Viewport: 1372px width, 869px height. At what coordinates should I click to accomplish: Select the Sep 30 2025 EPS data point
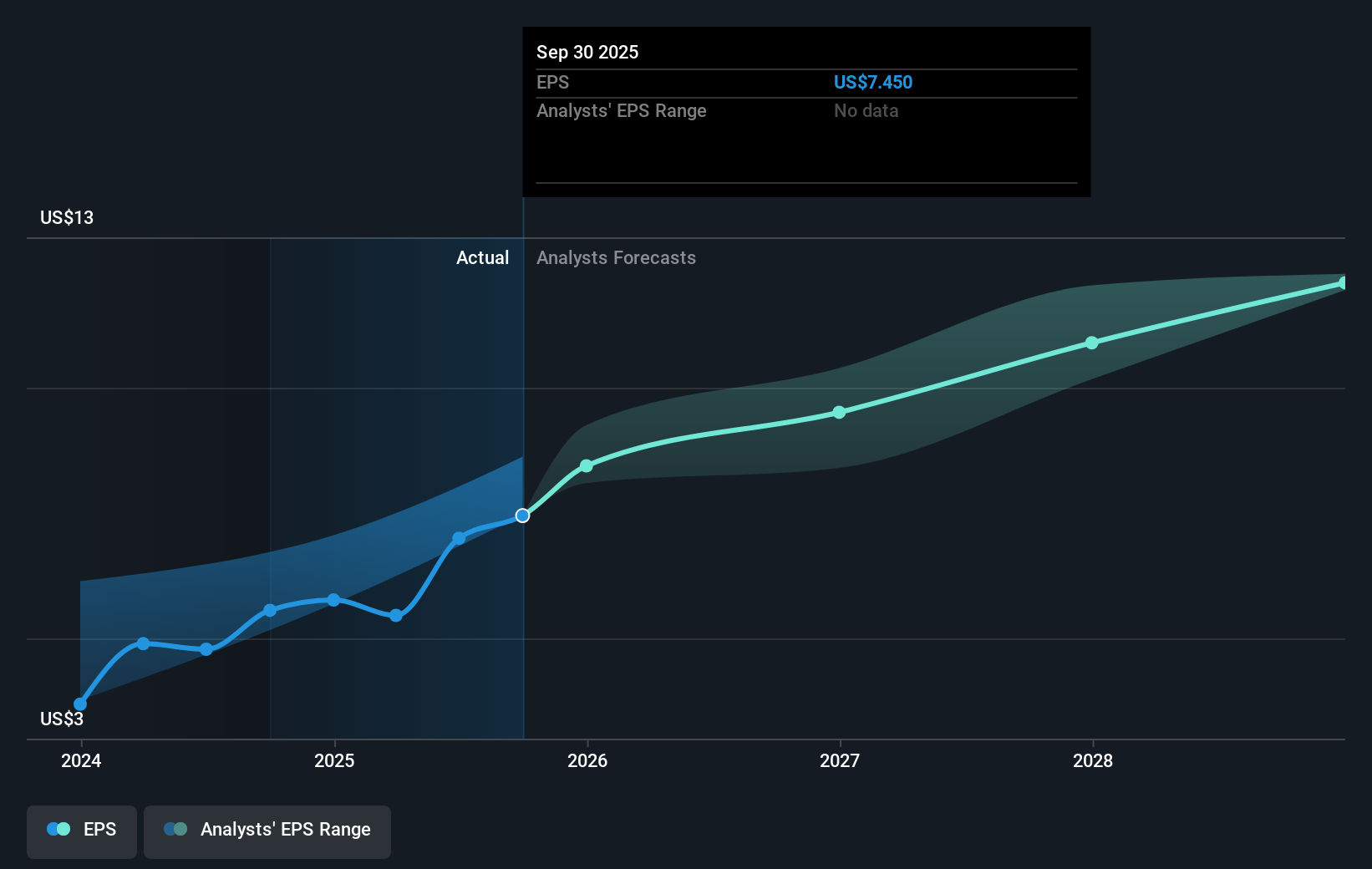tap(522, 516)
